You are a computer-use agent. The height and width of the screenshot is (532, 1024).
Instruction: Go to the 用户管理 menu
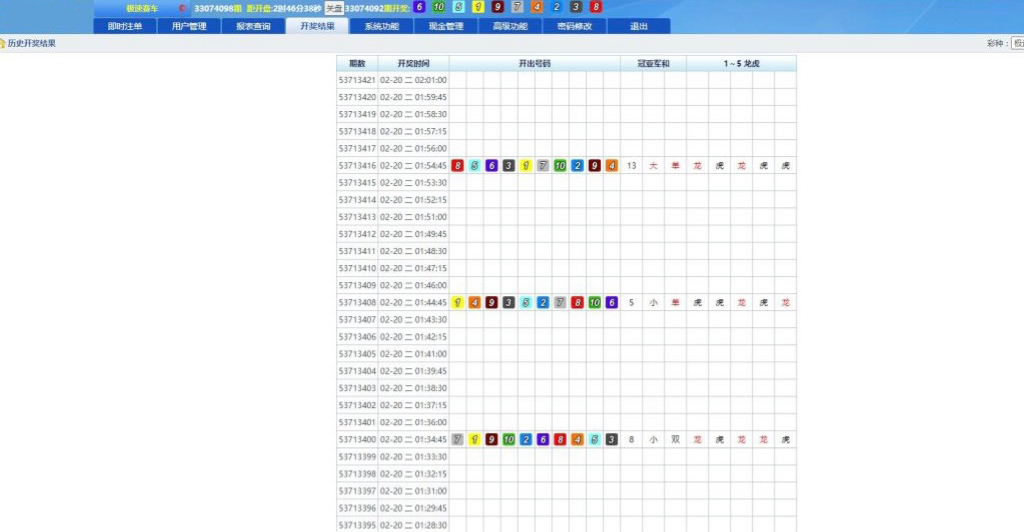pyautogui.click(x=189, y=26)
